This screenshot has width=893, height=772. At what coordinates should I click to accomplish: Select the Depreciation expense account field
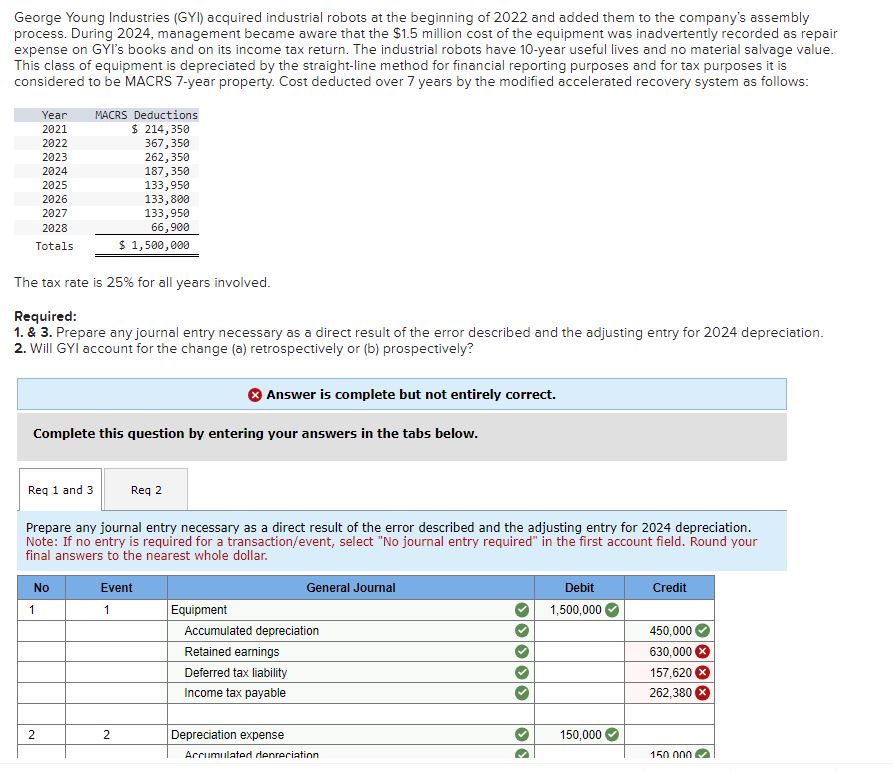coord(351,734)
